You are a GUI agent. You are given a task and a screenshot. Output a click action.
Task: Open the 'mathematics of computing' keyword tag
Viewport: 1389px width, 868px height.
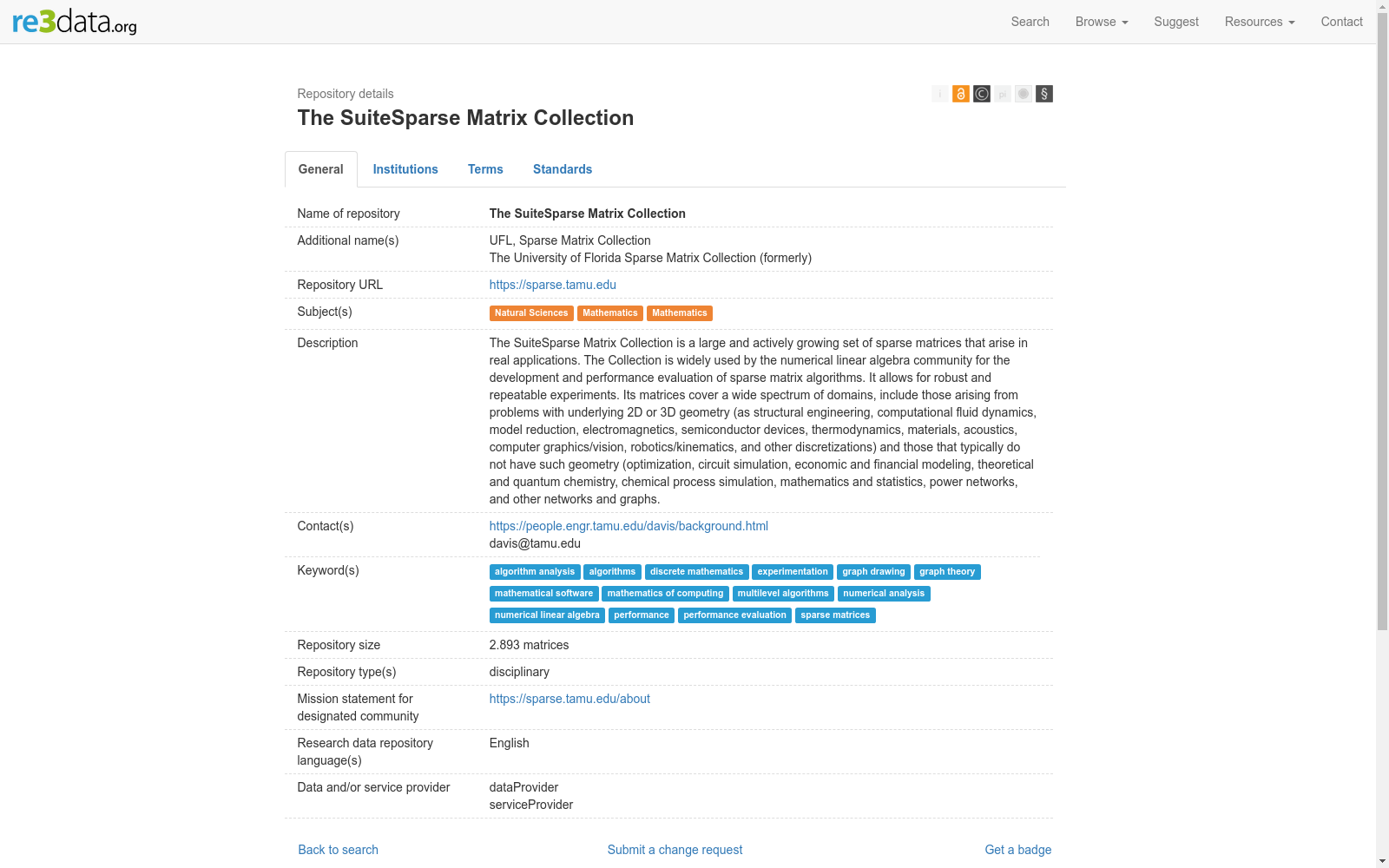click(665, 594)
